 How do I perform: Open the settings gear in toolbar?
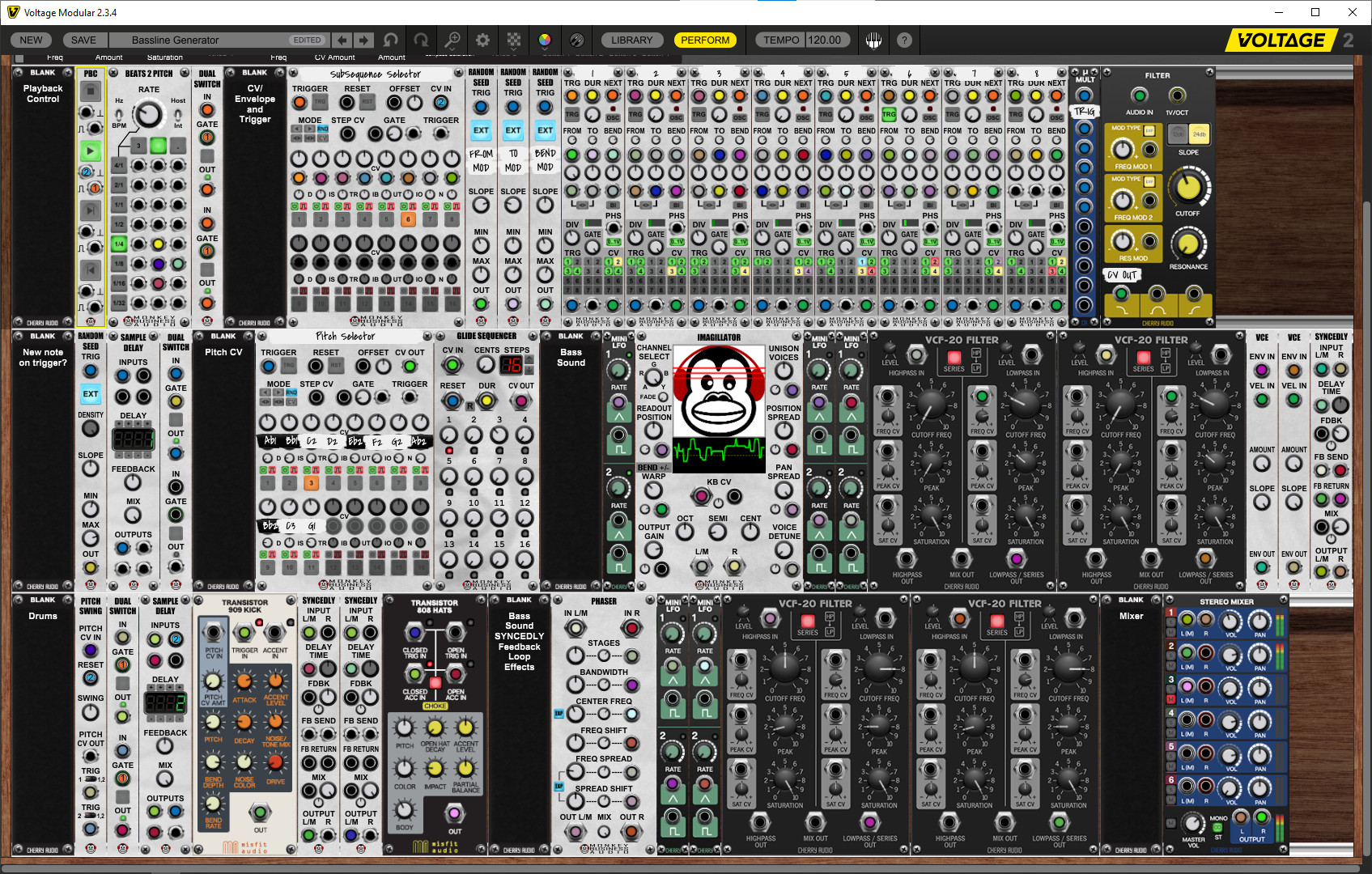483,40
